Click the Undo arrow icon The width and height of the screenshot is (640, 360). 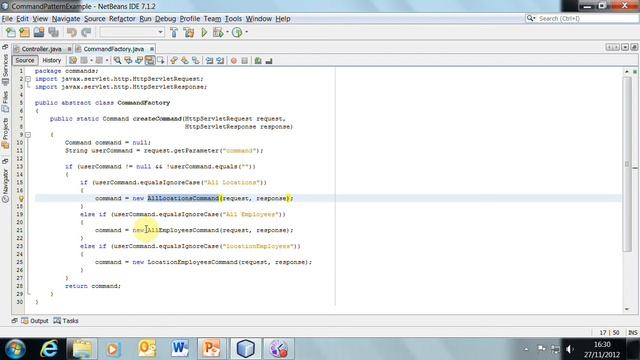click(x=71, y=32)
